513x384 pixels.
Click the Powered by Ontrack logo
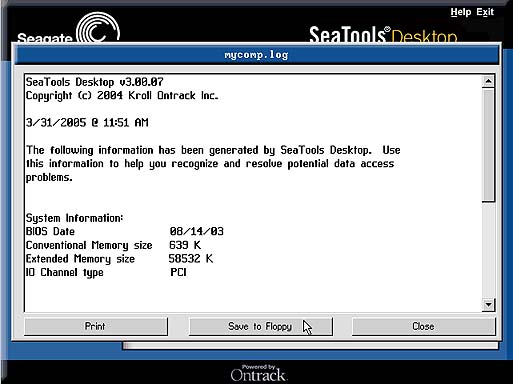tap(258, 373)
